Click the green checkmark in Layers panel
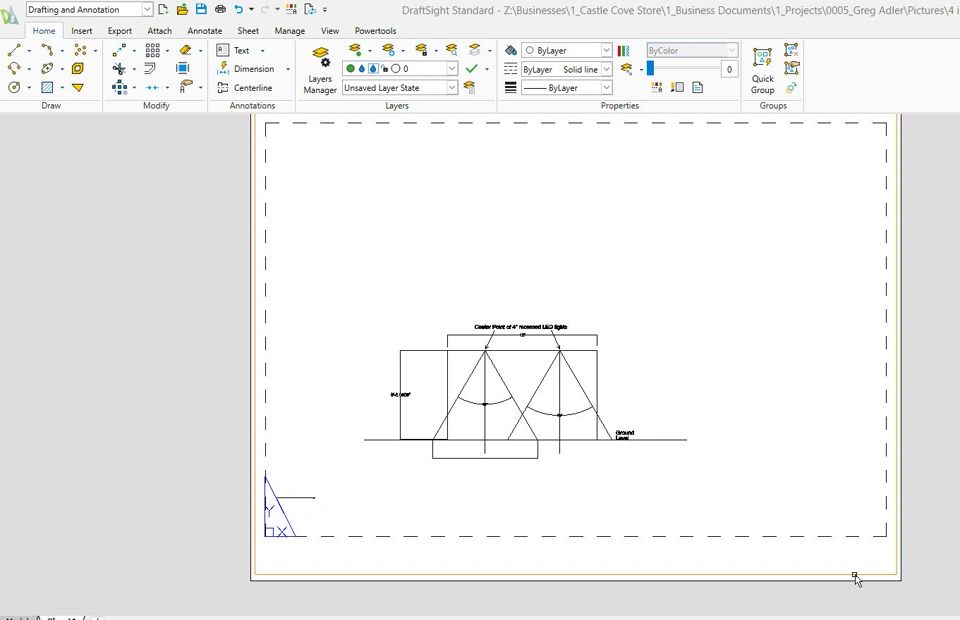960x620 pixels. coord(472,69)
